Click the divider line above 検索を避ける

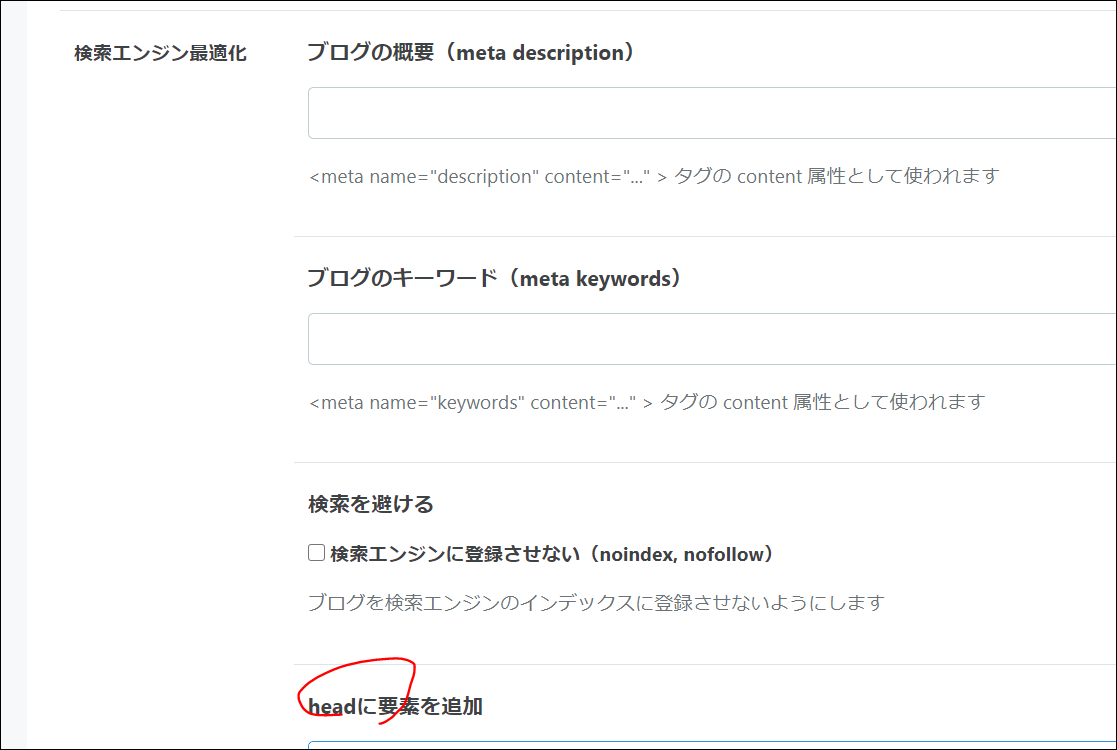coord(700,463)
